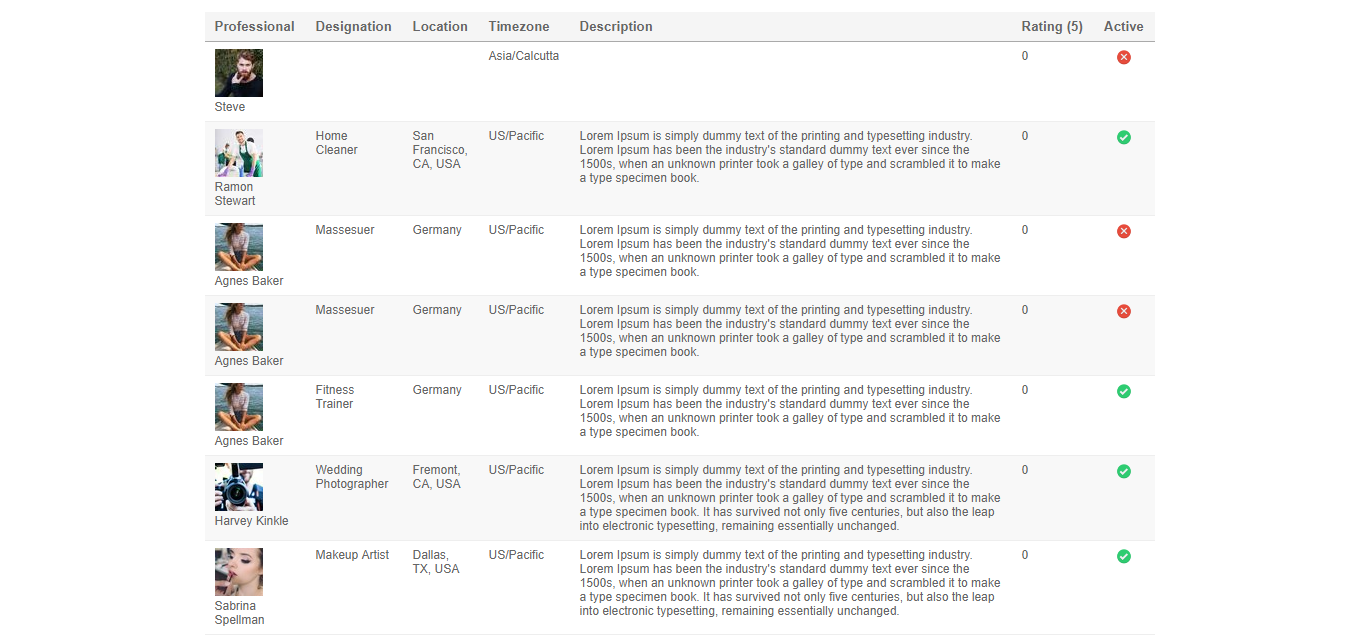Click the Description column header
Viewport: 1349px width, 640px height.
(x=615, y=27)
